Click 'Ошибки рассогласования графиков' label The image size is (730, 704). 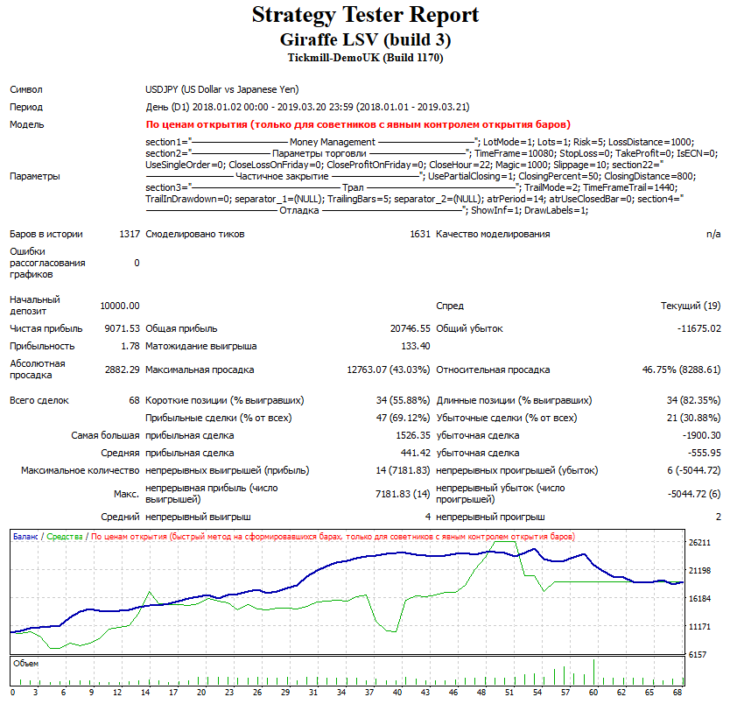47,263
